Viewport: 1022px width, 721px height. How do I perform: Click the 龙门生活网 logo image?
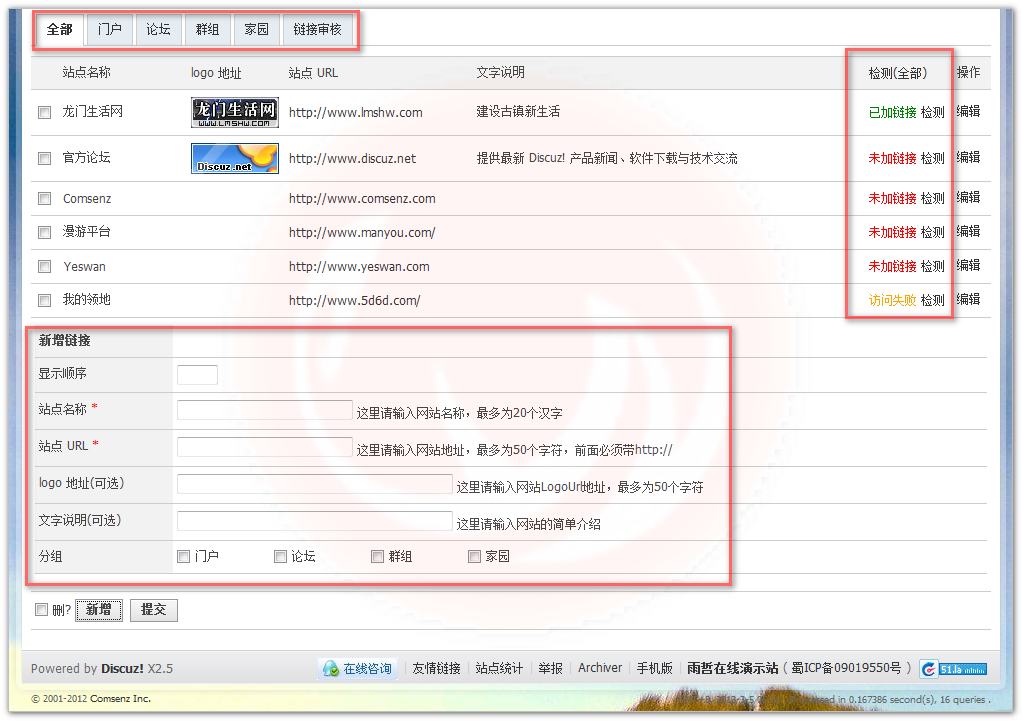235,112
